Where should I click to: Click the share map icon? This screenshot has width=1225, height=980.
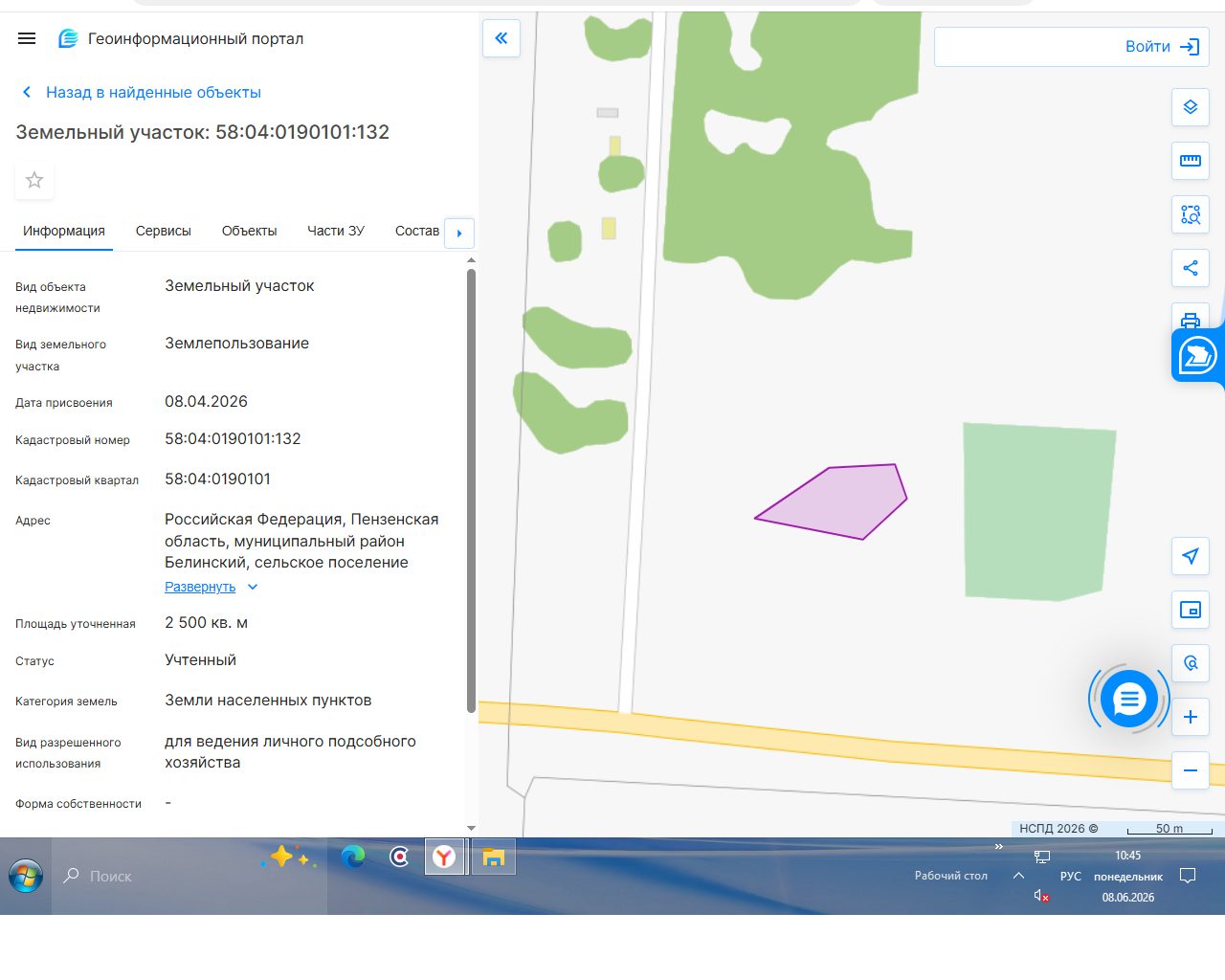click(1191, 268)
